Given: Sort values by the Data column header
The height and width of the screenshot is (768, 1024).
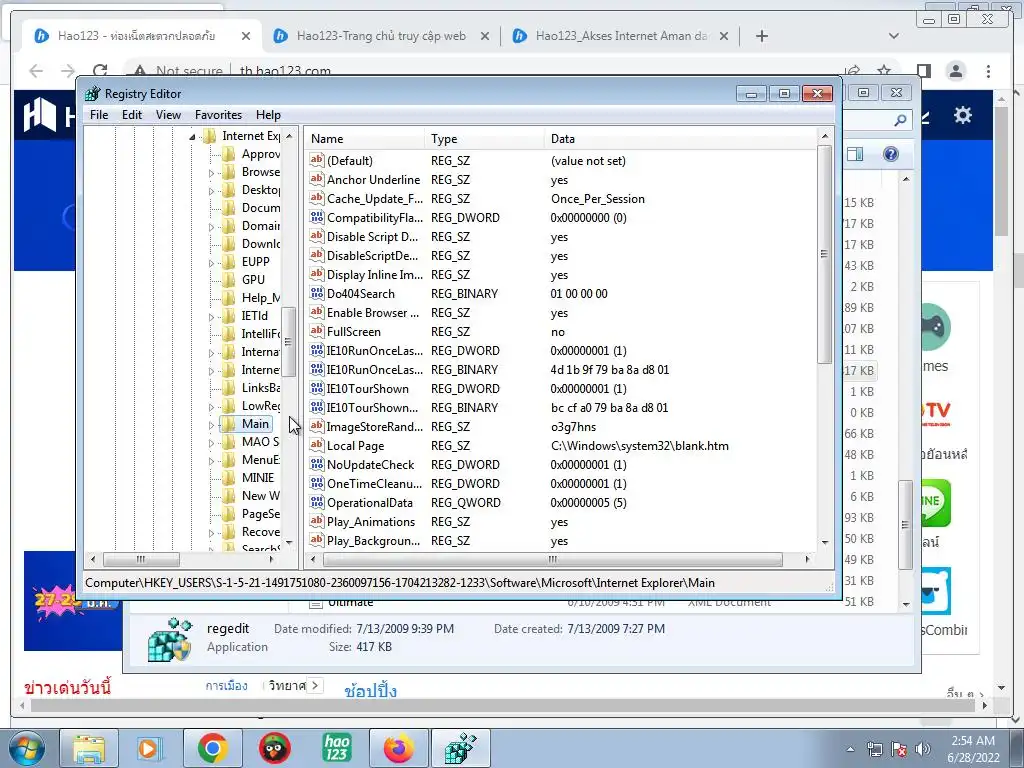Looking at the screenshot, I should (x=680, y=138).
